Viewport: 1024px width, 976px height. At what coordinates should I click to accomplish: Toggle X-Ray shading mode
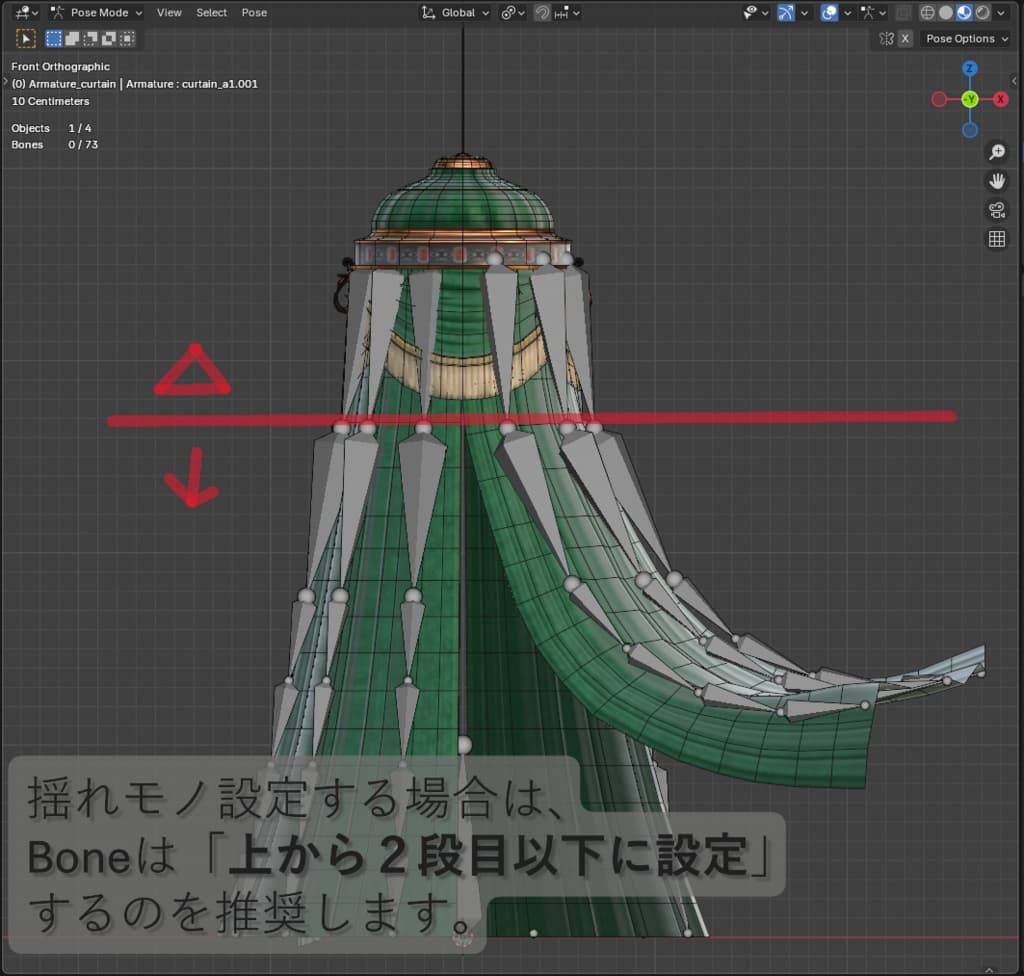[x=904, y=12]
